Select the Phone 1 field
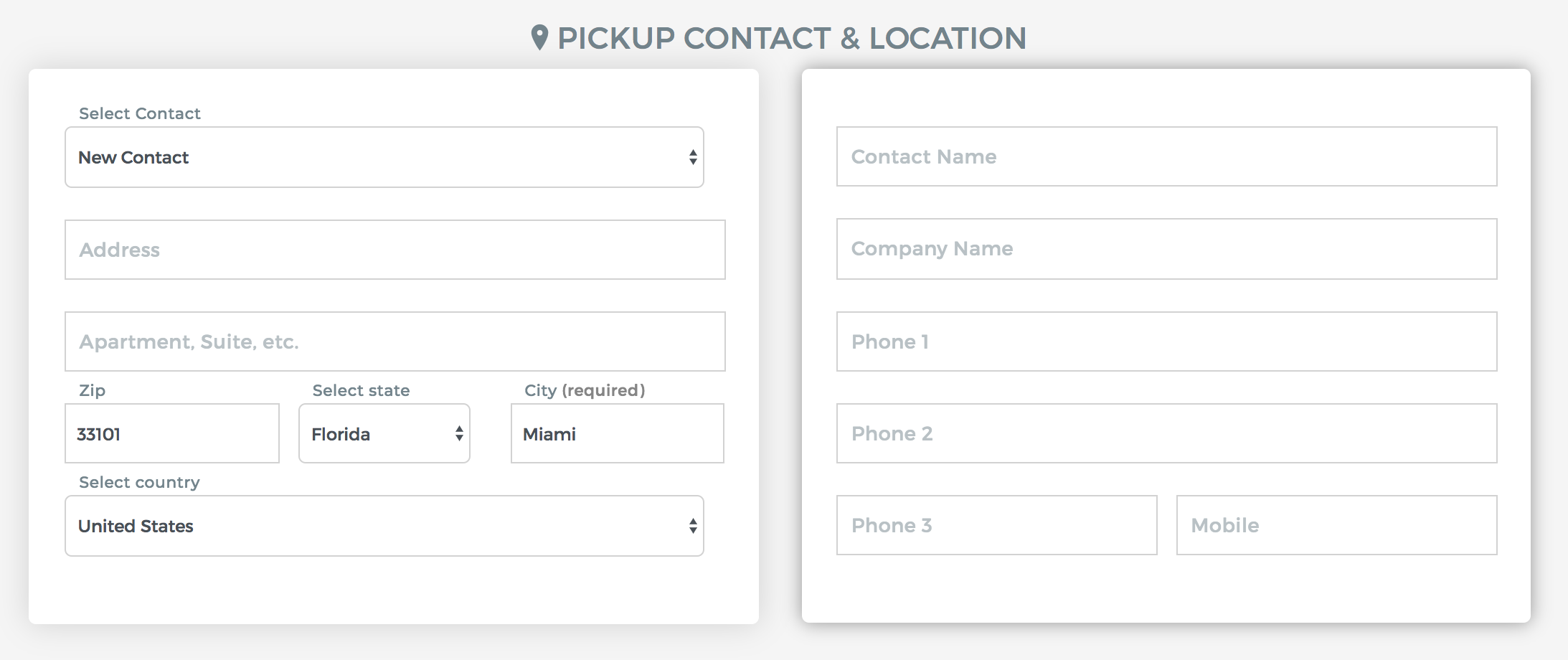This screenshot has width=1568, height=660. click(x=1167, y=341)
